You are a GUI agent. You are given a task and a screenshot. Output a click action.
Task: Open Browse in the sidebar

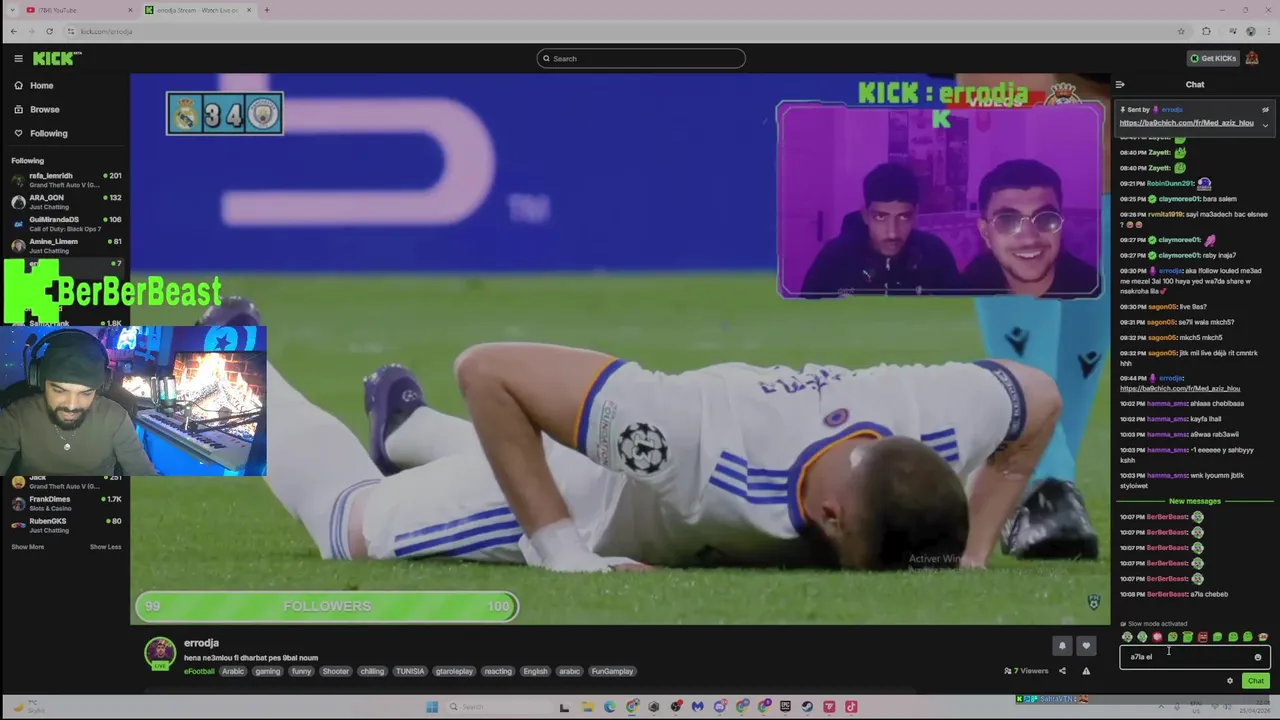44,109
